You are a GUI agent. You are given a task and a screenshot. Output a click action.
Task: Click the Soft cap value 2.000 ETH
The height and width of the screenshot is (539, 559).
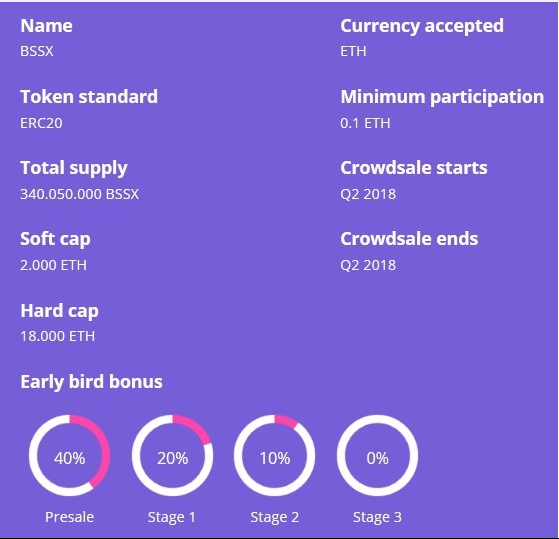pyautogui.click(x=53, y=265)
